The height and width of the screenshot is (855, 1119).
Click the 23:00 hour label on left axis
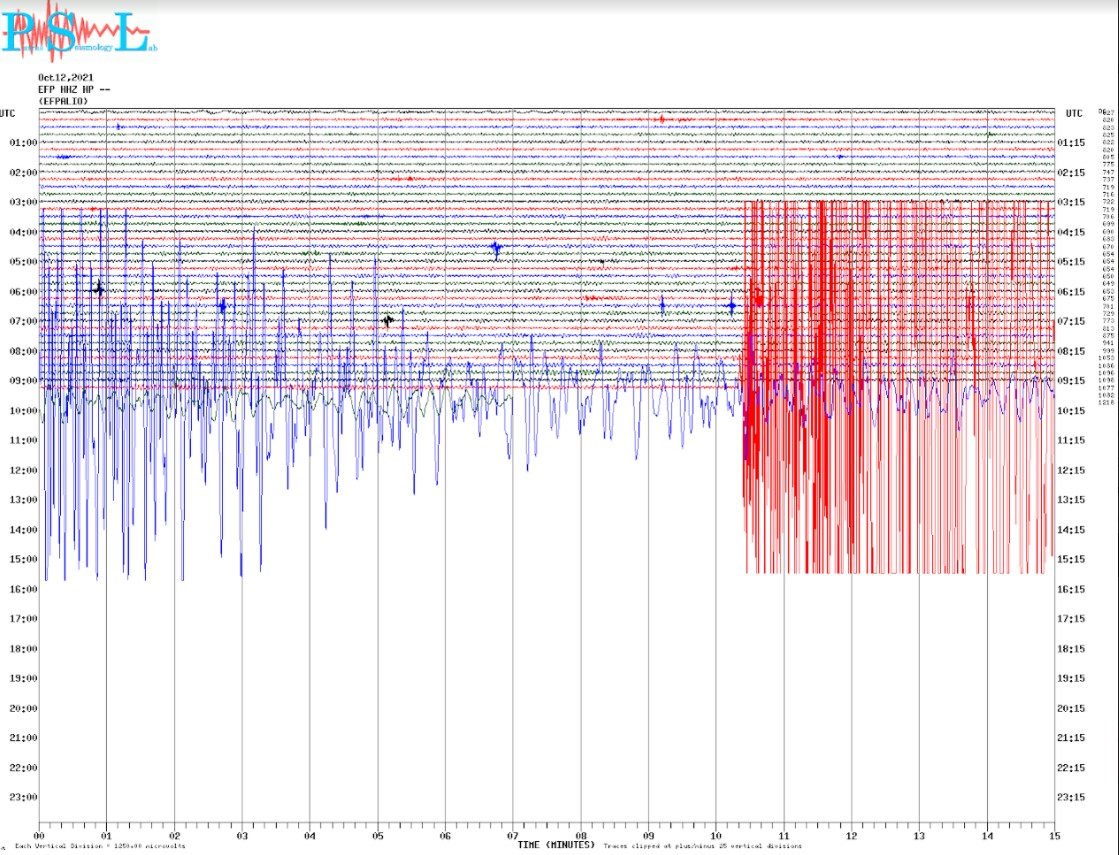point(23,797)
